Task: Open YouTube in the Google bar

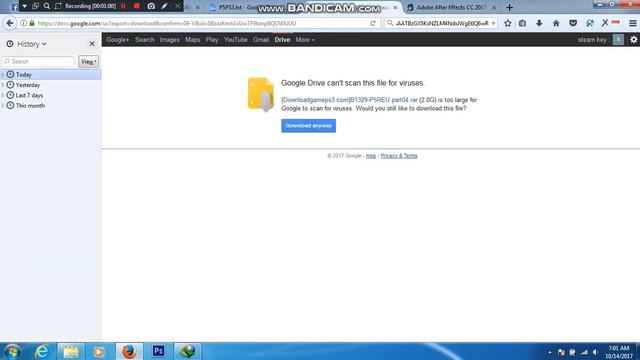Action: [236, 40]
